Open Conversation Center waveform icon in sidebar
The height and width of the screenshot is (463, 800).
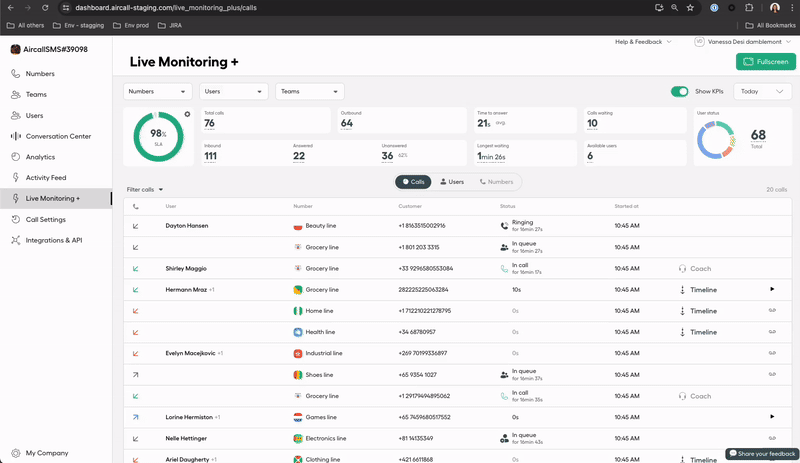point(16,136)
